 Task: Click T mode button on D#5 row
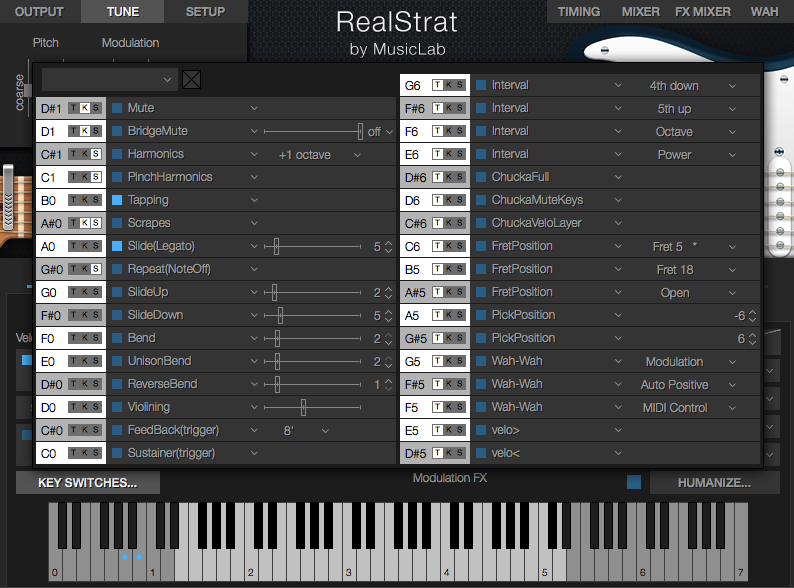click(437, 453)
